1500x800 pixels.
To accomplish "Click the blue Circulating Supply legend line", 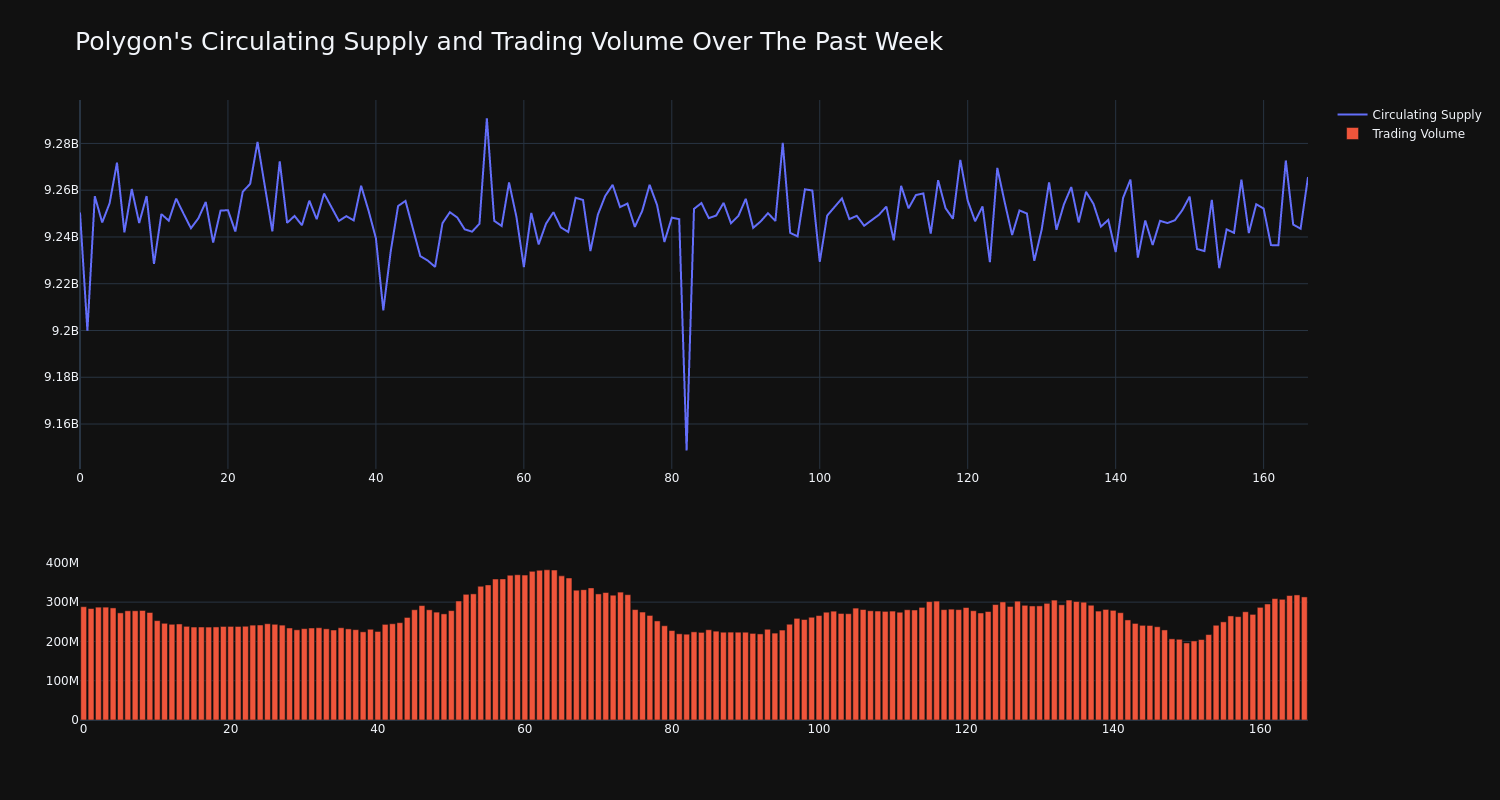I will point(1352,115).
